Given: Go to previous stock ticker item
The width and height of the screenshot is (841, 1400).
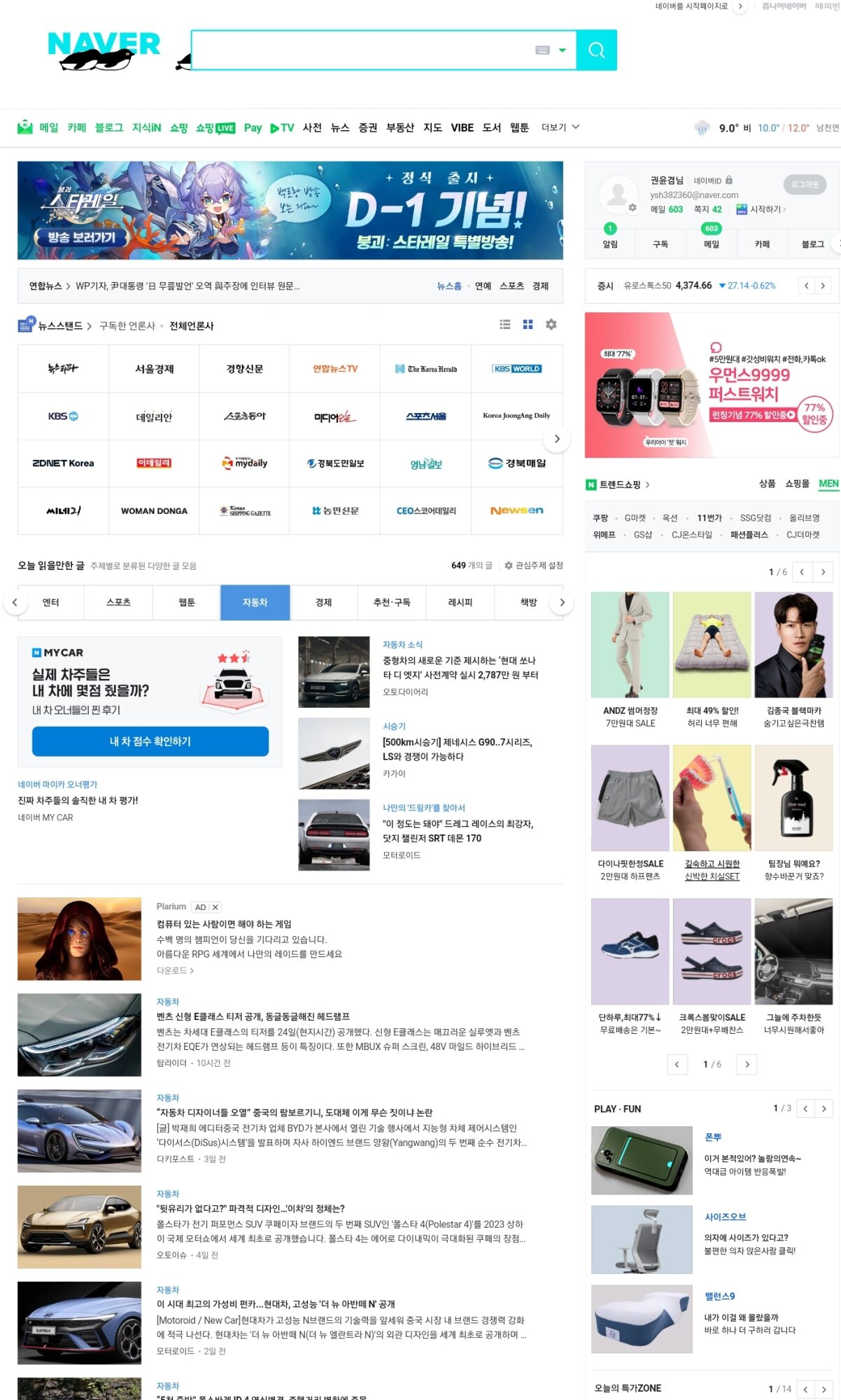Looking at the screenshot, I should pos(806,286).
